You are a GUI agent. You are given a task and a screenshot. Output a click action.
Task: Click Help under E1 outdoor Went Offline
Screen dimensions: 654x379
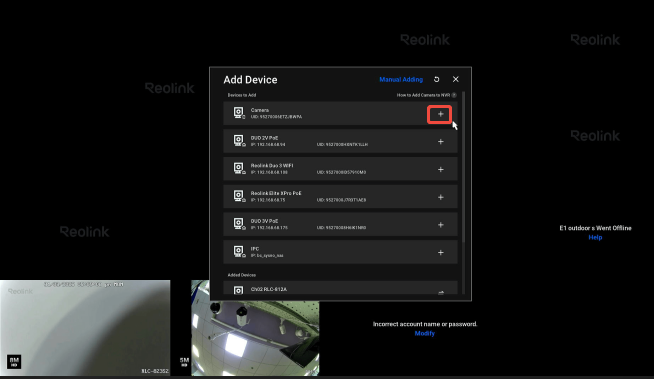click(595, 237)
